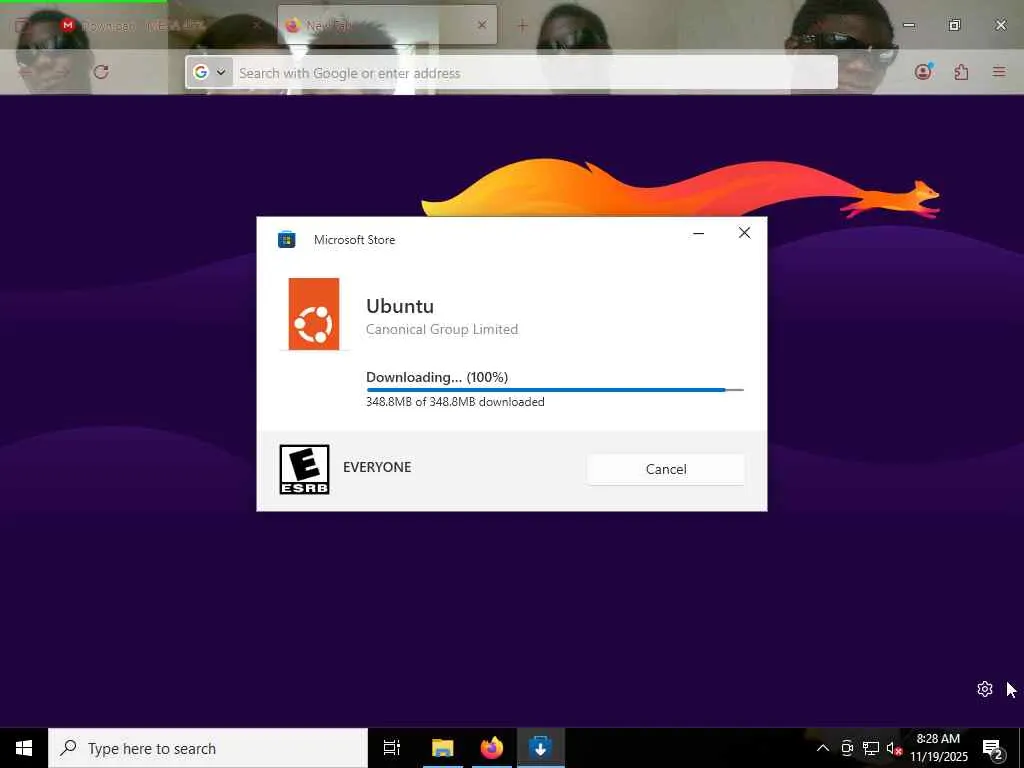Open the Action Center notifications icon
Screen dimensions: 1024x768
pyautogui.click(x=993, y=749)
